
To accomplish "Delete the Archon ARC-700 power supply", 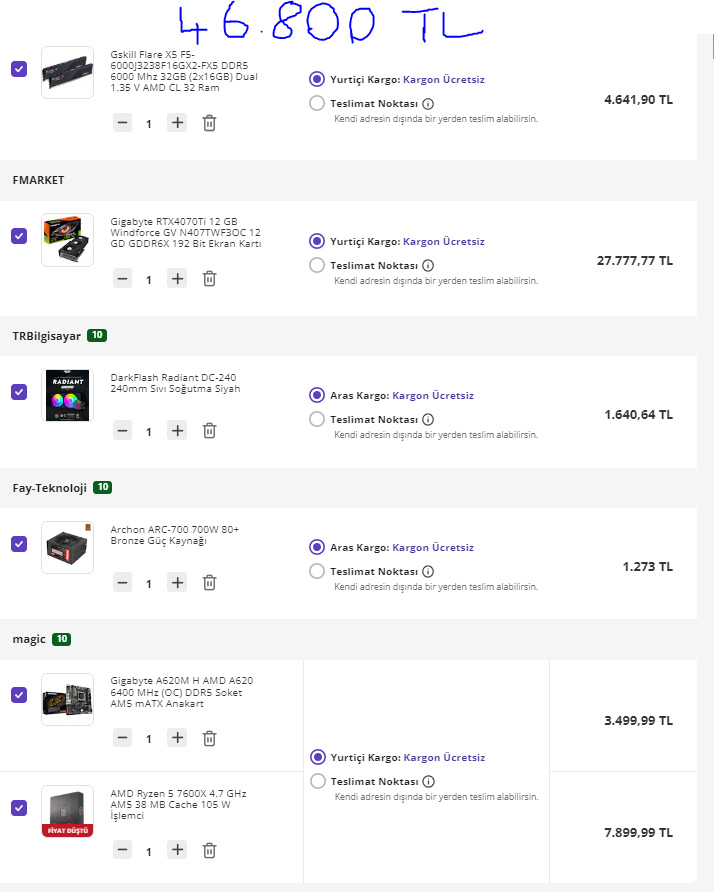I will pos(209,582).
